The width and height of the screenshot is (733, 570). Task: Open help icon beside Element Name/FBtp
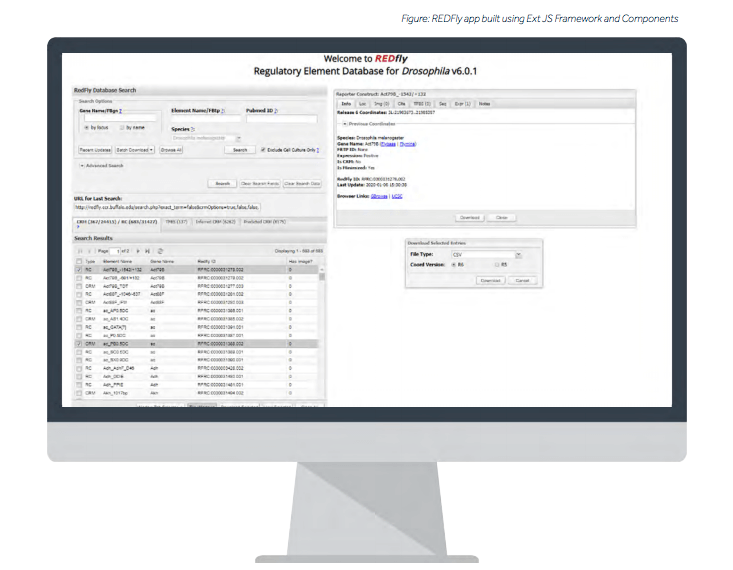point(223,111)
